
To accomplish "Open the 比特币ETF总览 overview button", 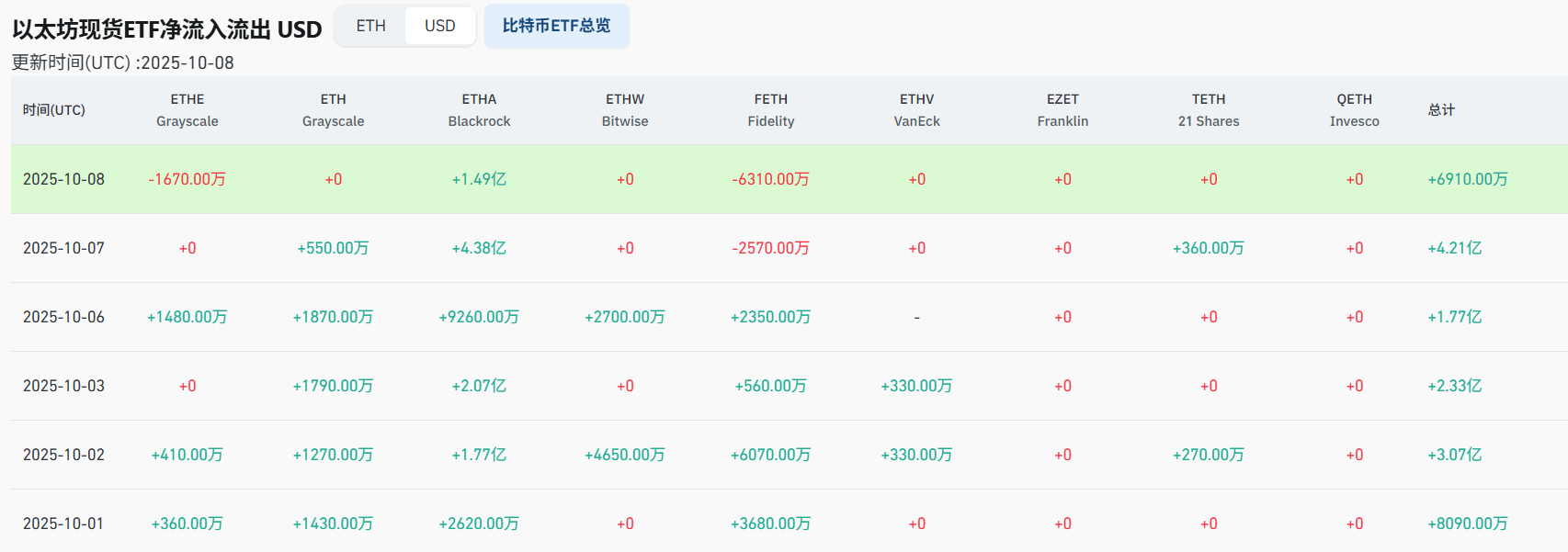I will 556,26.
